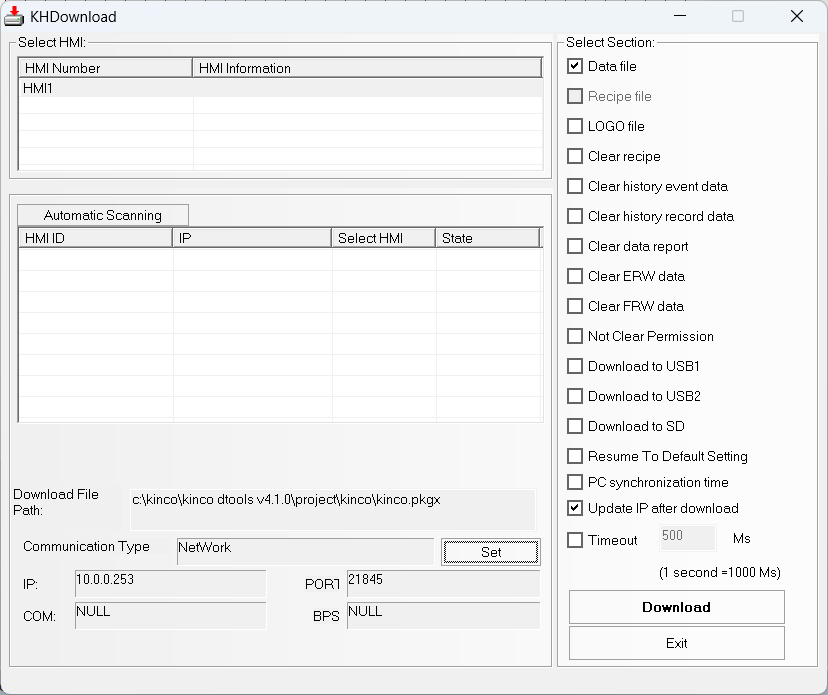
Task: Start Automatic Scanning for HMIs
Action: point(103,214)
